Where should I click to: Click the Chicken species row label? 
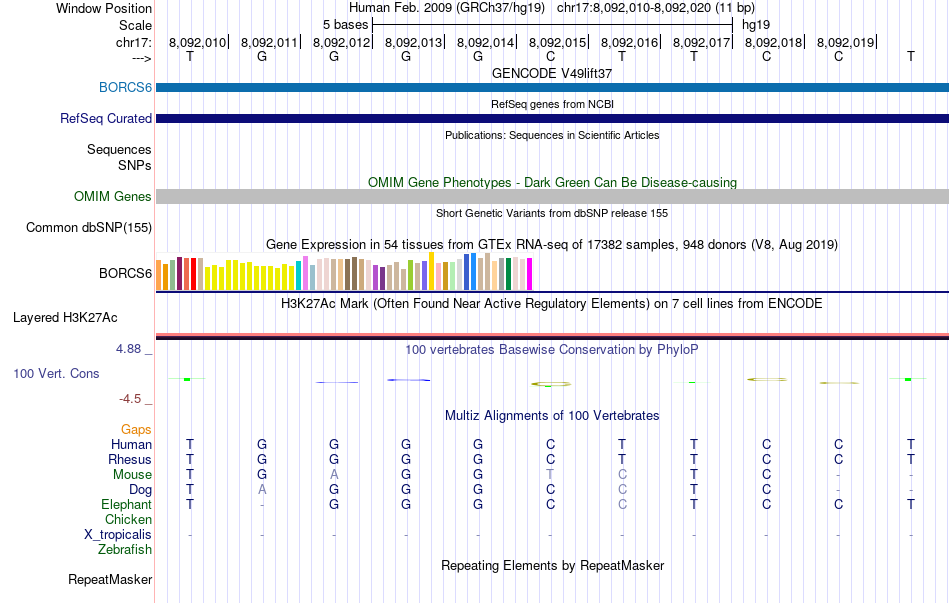(x=128, y=519)
